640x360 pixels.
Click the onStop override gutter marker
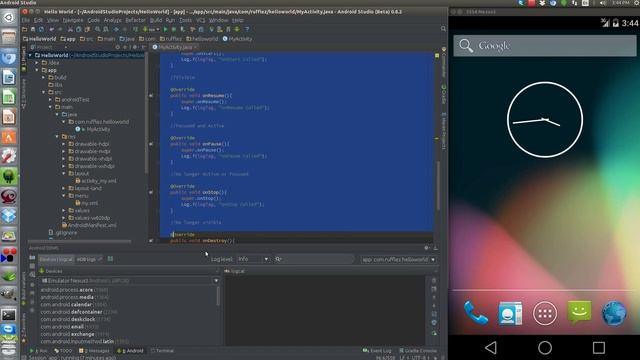pyautogui.click(x=151, y=192)
